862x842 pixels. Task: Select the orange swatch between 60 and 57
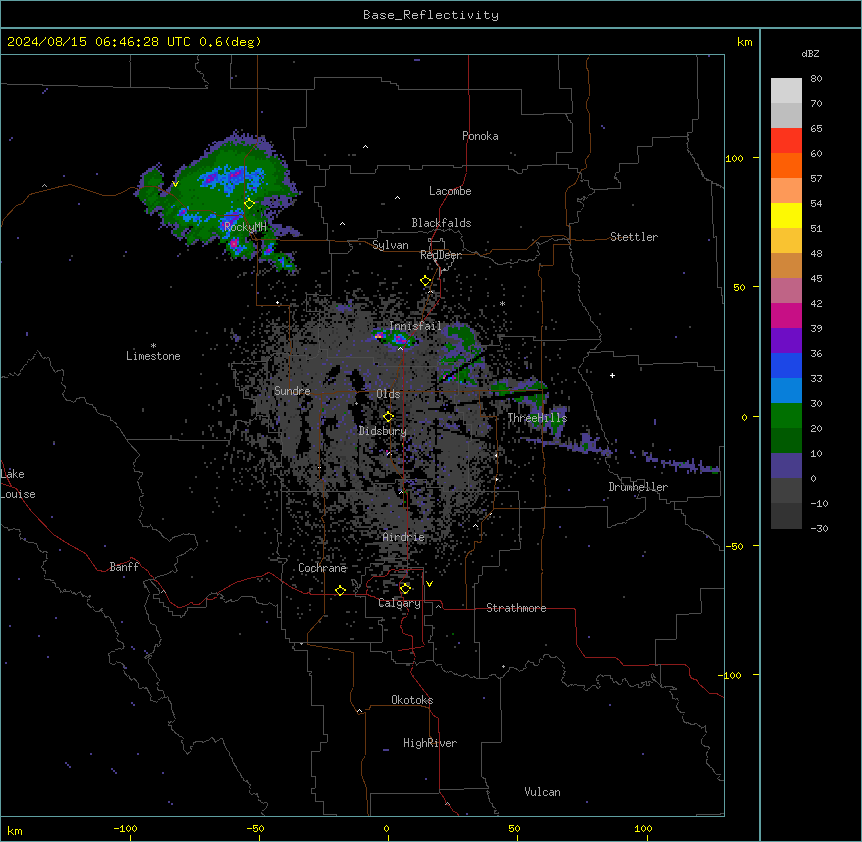786,165
